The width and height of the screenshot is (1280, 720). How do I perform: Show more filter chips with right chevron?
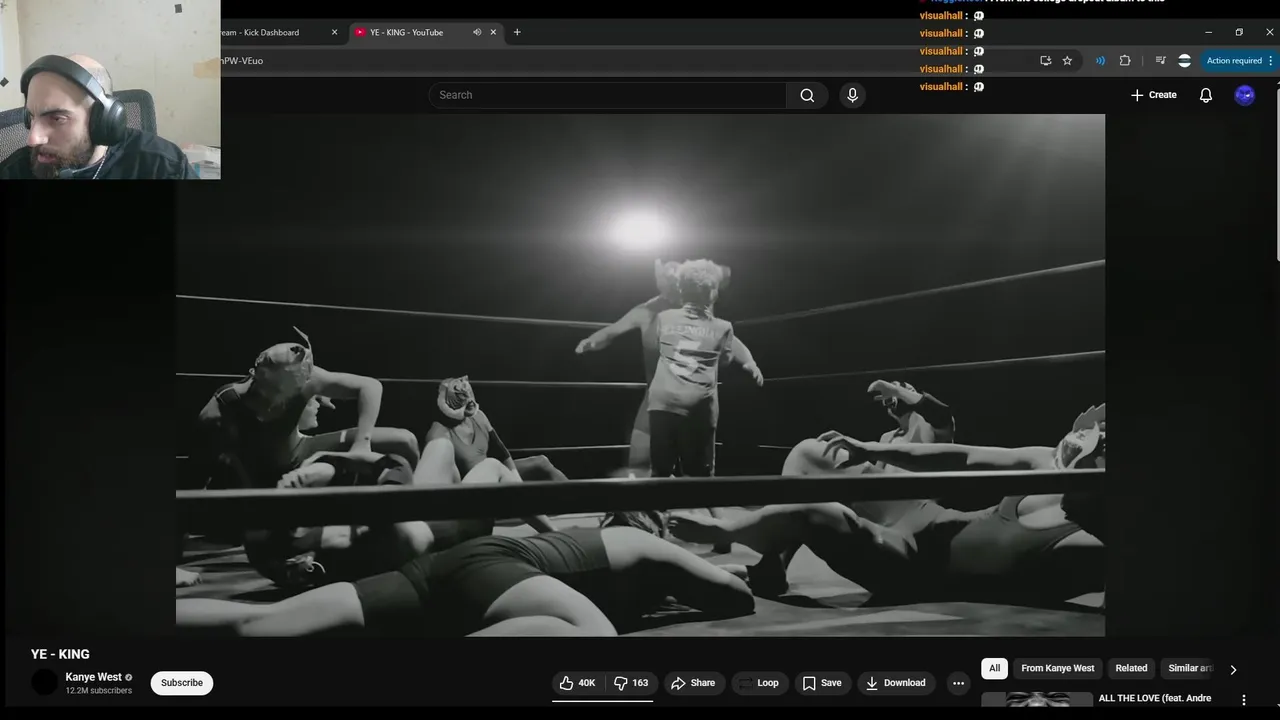point(1233,669)
